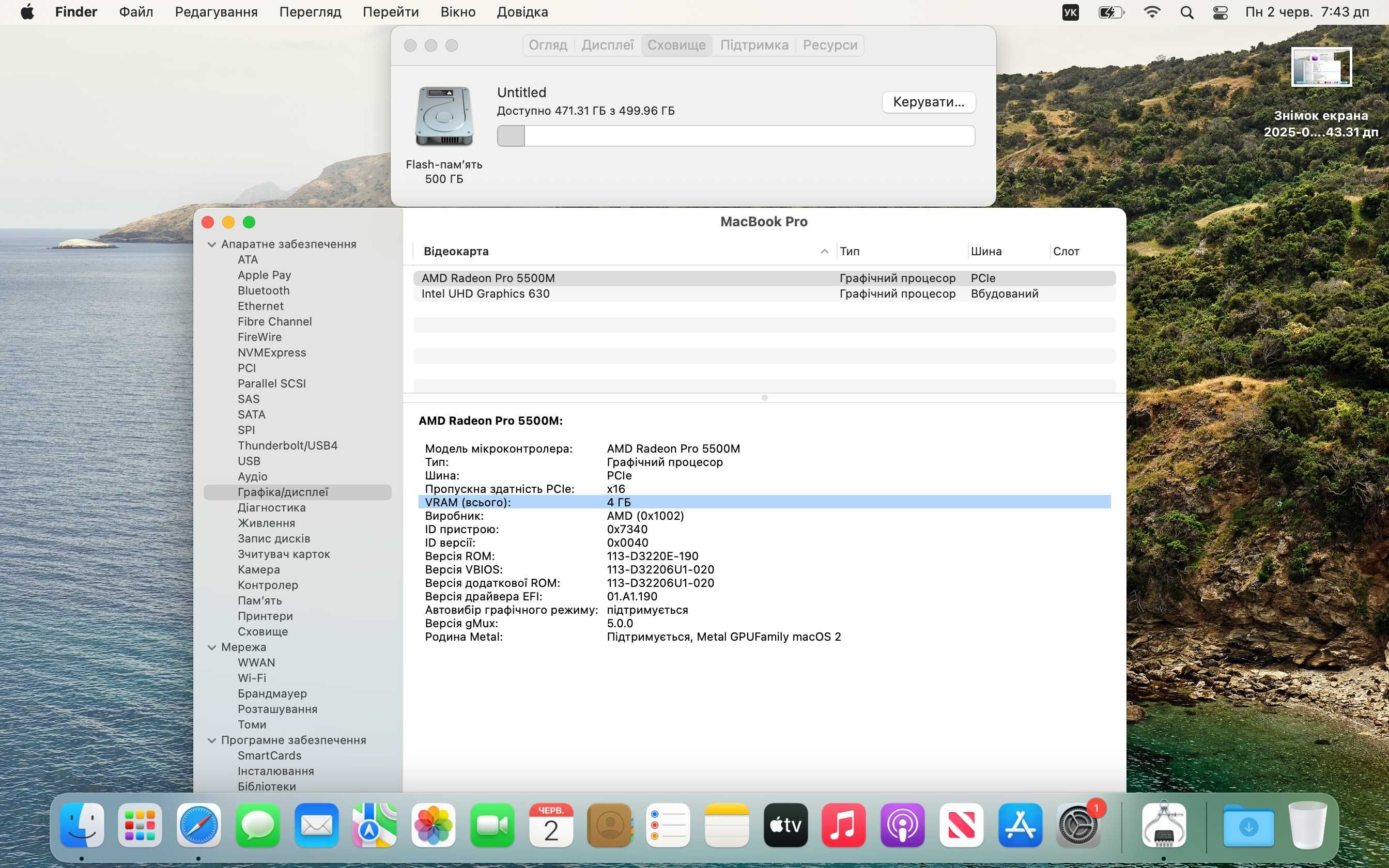Click the Керувати… button
The image size is (1389, 868).
point(929,102)
